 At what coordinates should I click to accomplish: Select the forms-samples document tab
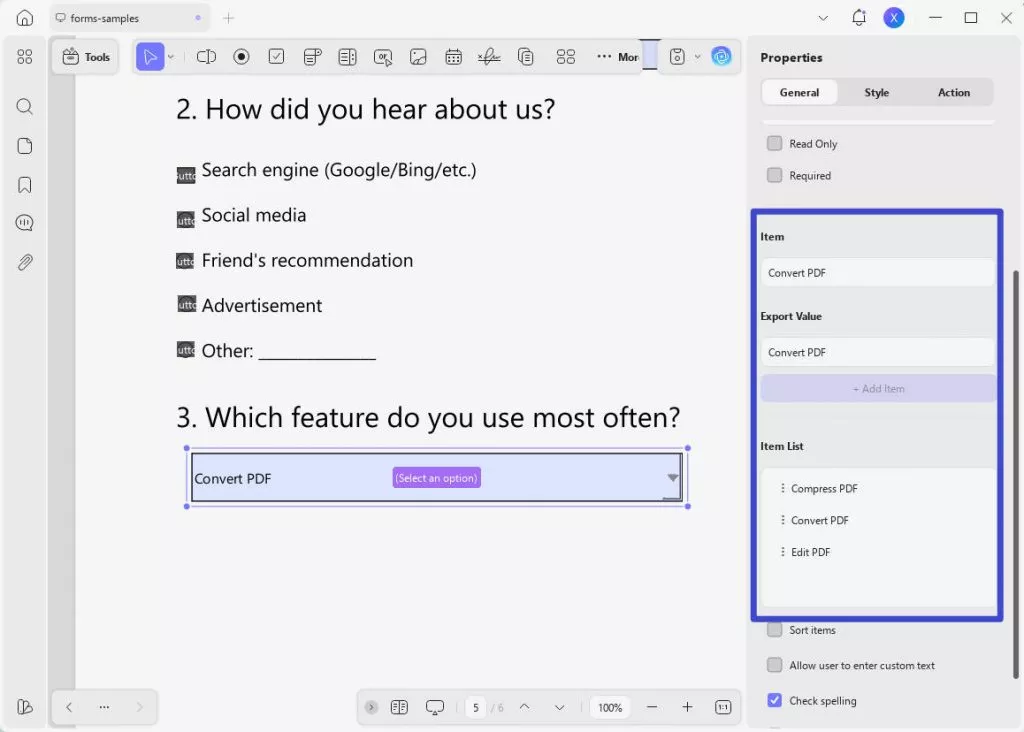(x=129, y=18)
